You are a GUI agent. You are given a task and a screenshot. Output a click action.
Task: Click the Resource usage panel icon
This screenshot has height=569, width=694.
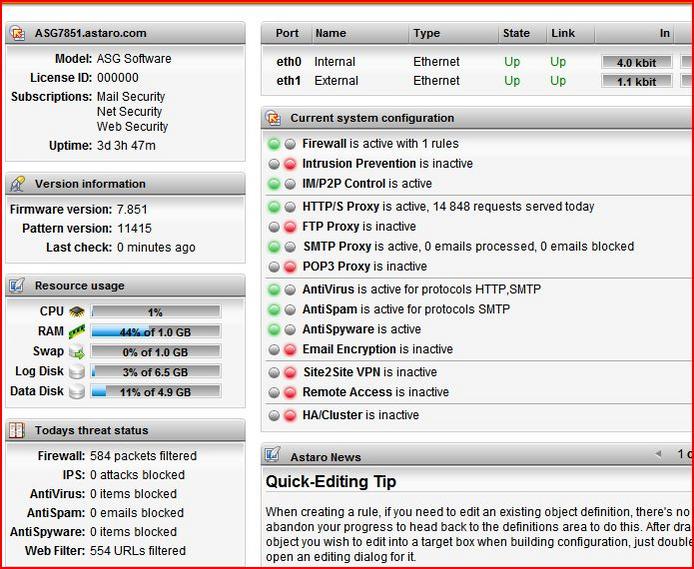click(x=17, y=286)
